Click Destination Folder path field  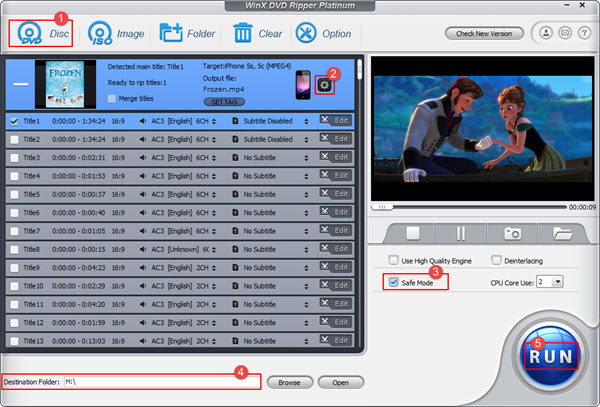(x=162, y=382)
